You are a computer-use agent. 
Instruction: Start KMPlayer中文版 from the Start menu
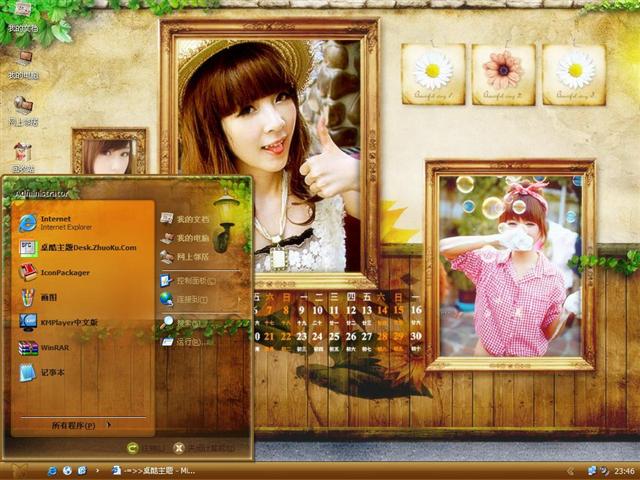[68, 322]
